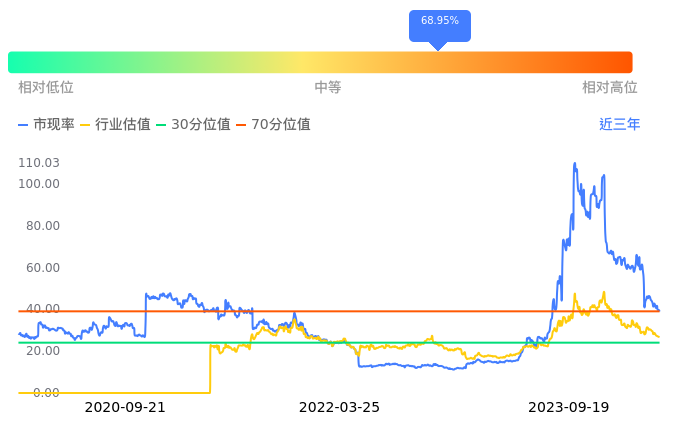This screenshot has height=442, width=686.
Task: Open the 近三年 time range selector
Action: [x=619, y=125]
